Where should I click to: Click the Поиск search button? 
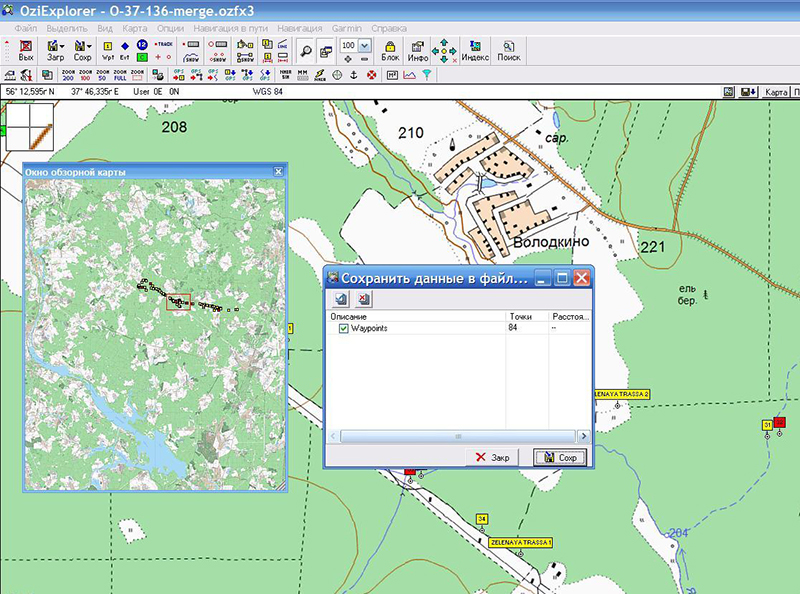point(509,51)
